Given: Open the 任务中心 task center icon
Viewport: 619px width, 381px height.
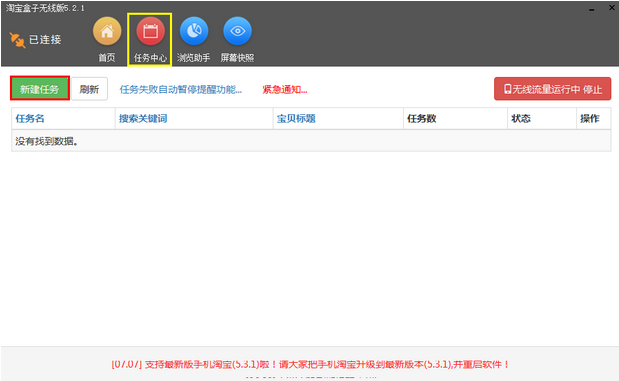Looking at the screenshot, I should click(x=150, y=31).
